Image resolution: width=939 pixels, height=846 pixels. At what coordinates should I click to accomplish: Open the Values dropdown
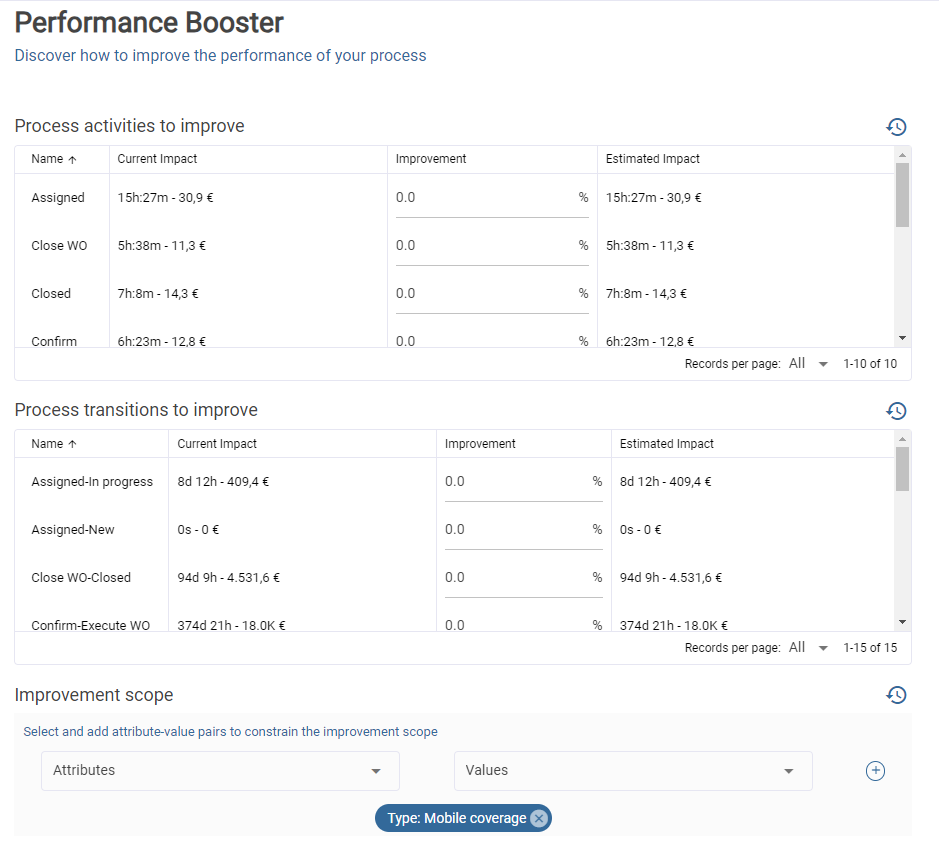click(x=633, y=771)
